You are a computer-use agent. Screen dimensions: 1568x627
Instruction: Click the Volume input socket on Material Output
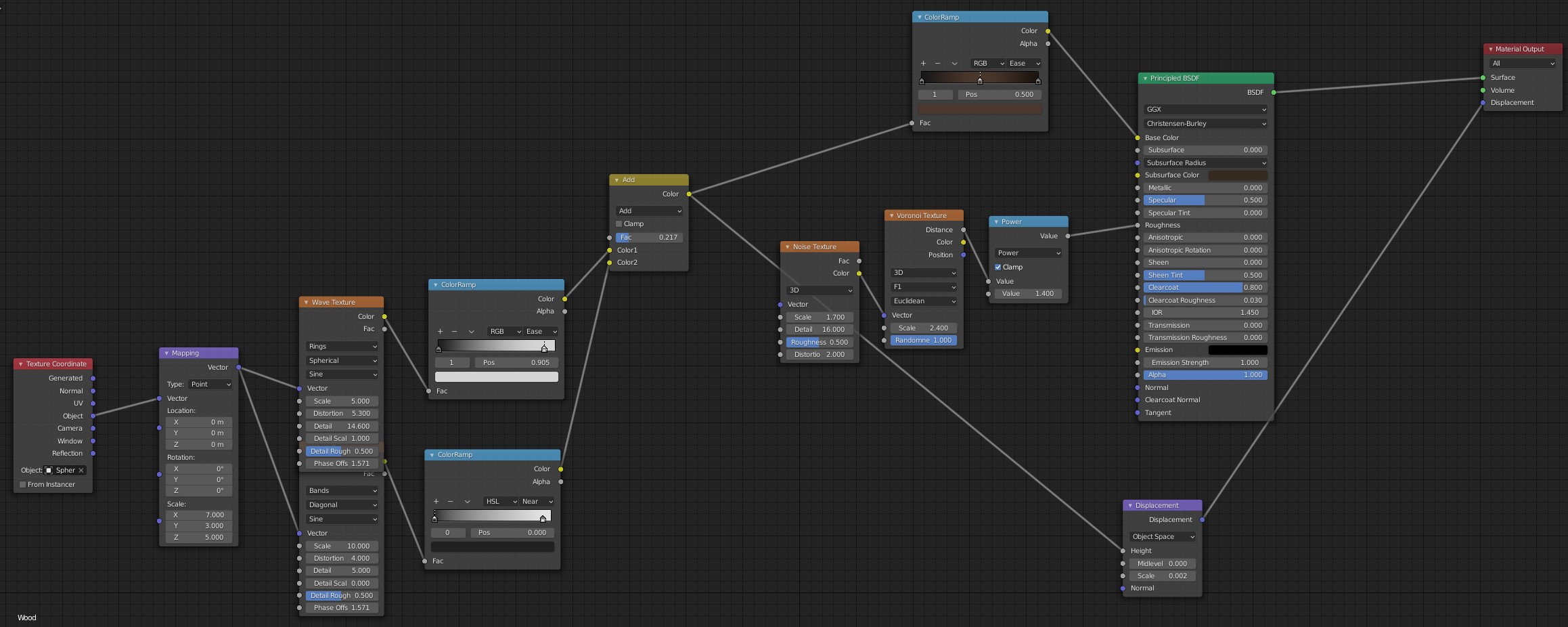tap(1483, 90)
